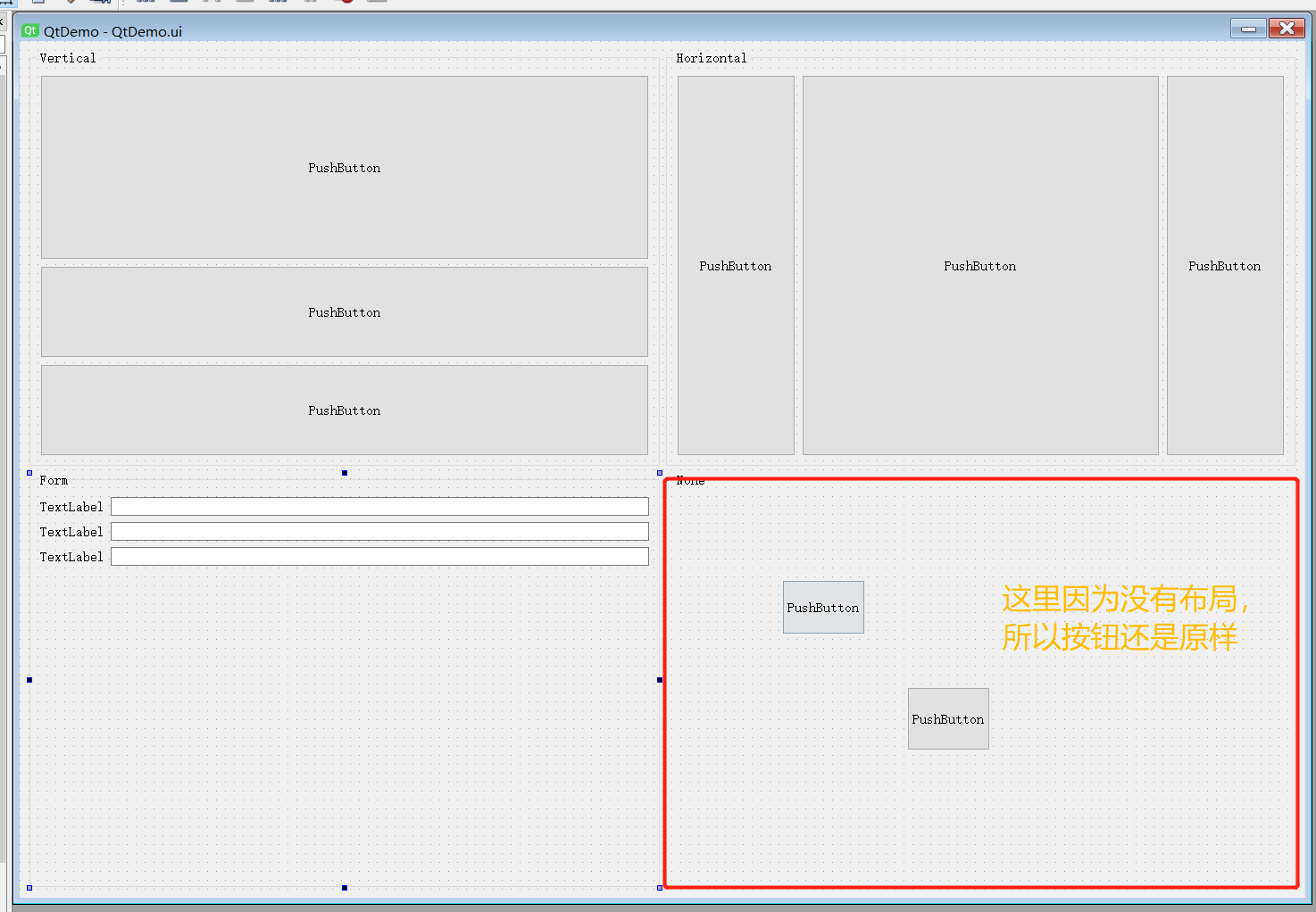Image resolution: width=1316 pixels, height=912 pixels.
Task: Click the wide center PushButton in Horizontal group
Action: pyautogui.click(x=979, y=266)
